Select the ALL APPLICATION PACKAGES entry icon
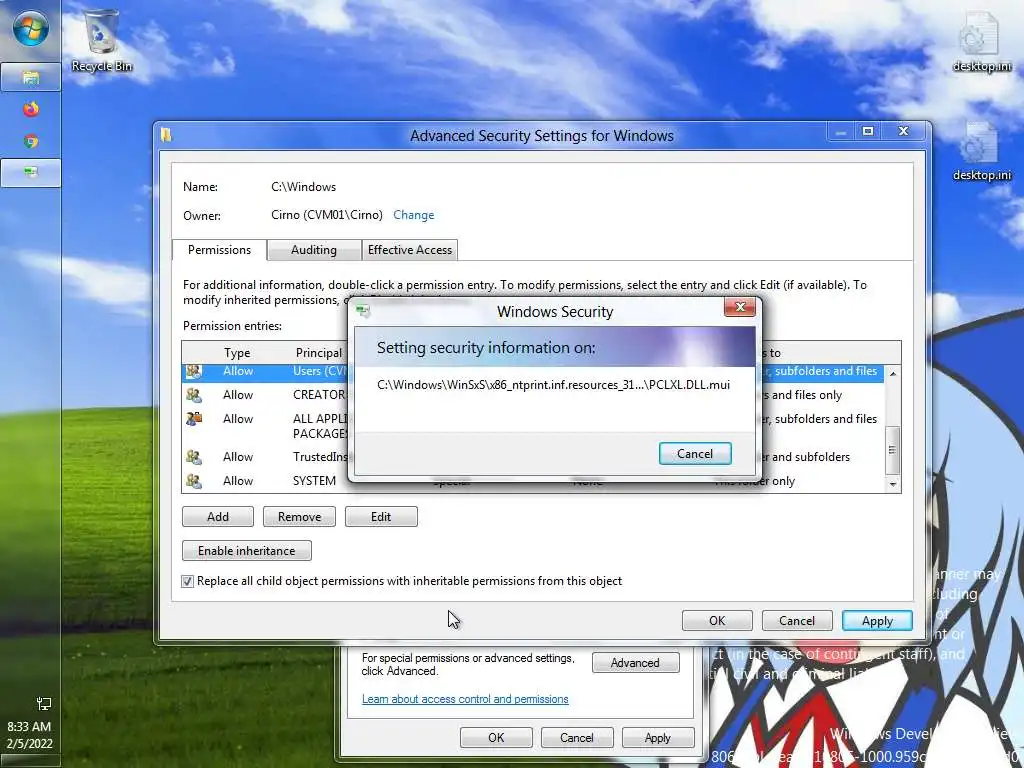Screen dimensions: 1024x768 pyautogui.click(x=193, y=419)
